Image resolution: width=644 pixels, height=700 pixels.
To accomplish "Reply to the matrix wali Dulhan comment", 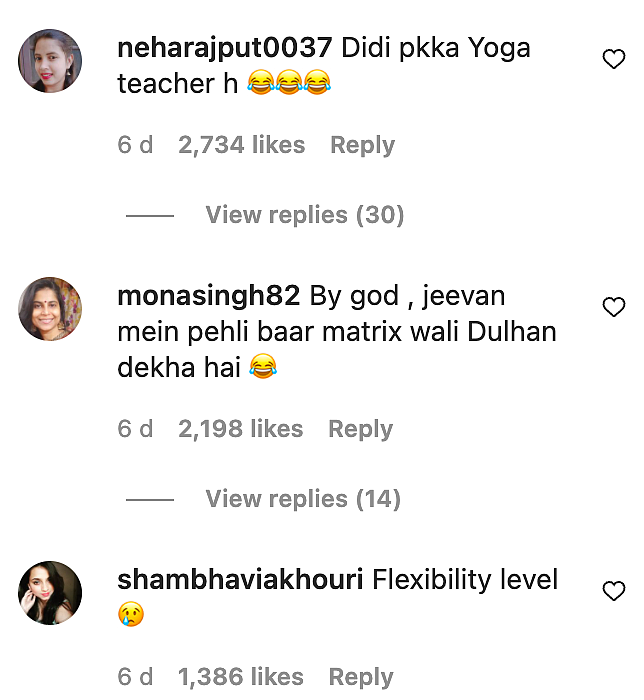I will (361, 429).
